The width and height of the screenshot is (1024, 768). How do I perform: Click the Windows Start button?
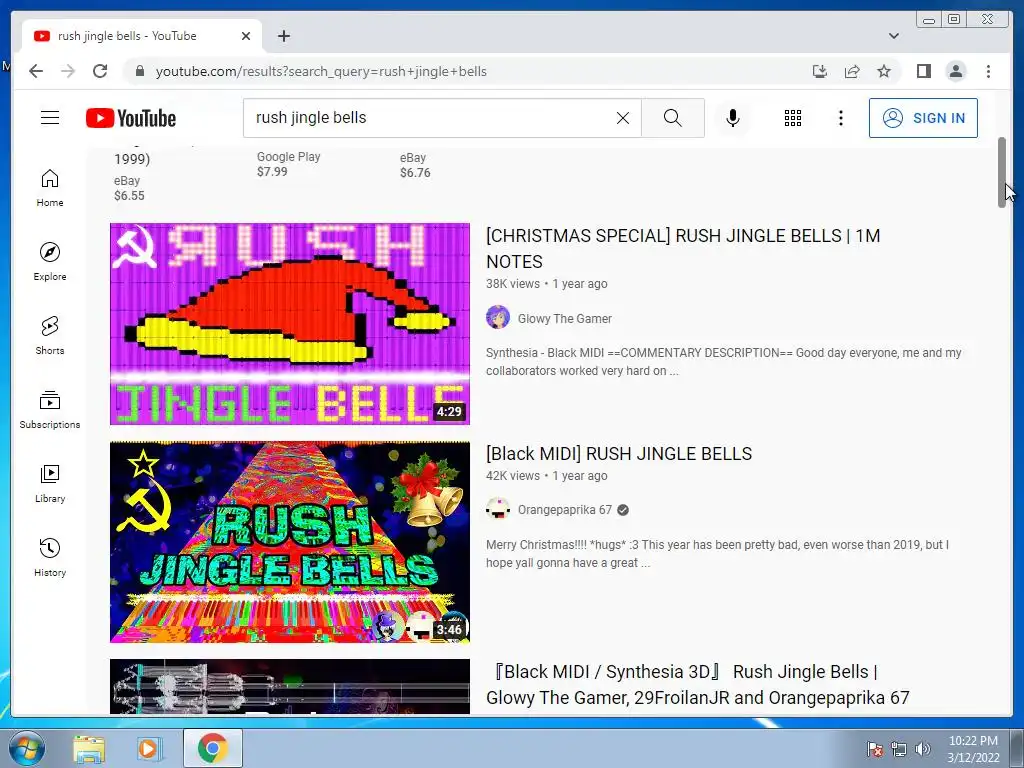coord(27,748)
